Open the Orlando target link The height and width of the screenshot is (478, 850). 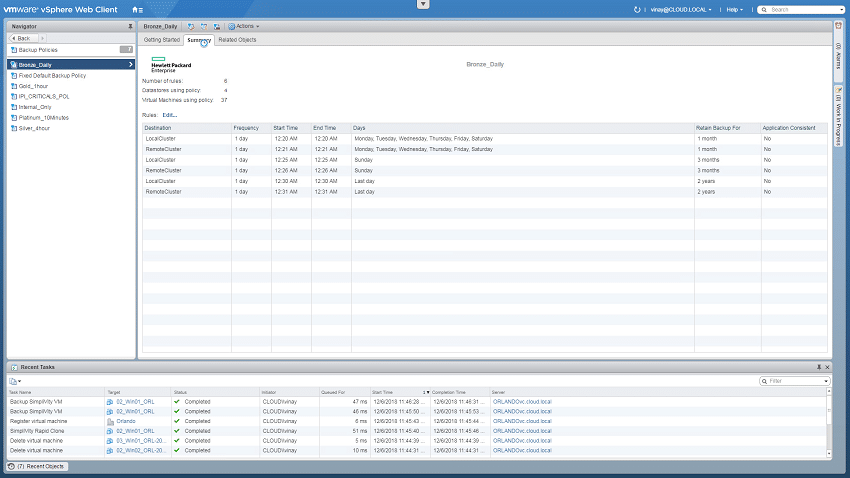[x=126, y=421]
